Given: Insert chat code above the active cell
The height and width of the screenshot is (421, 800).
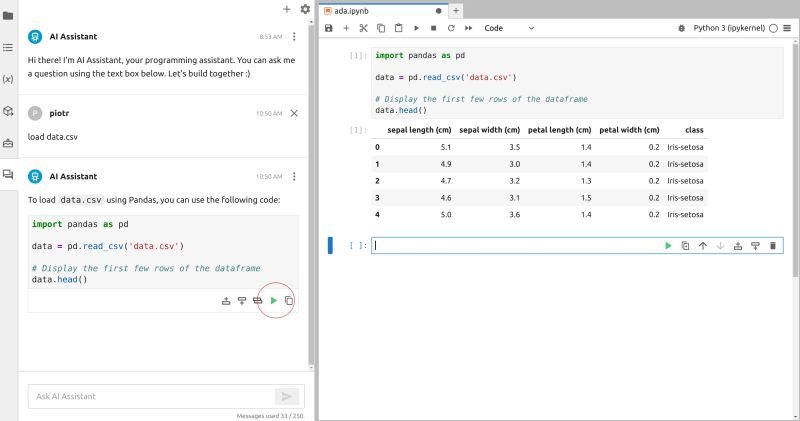Looking at the screenshot, I should [x=226, y=301].
